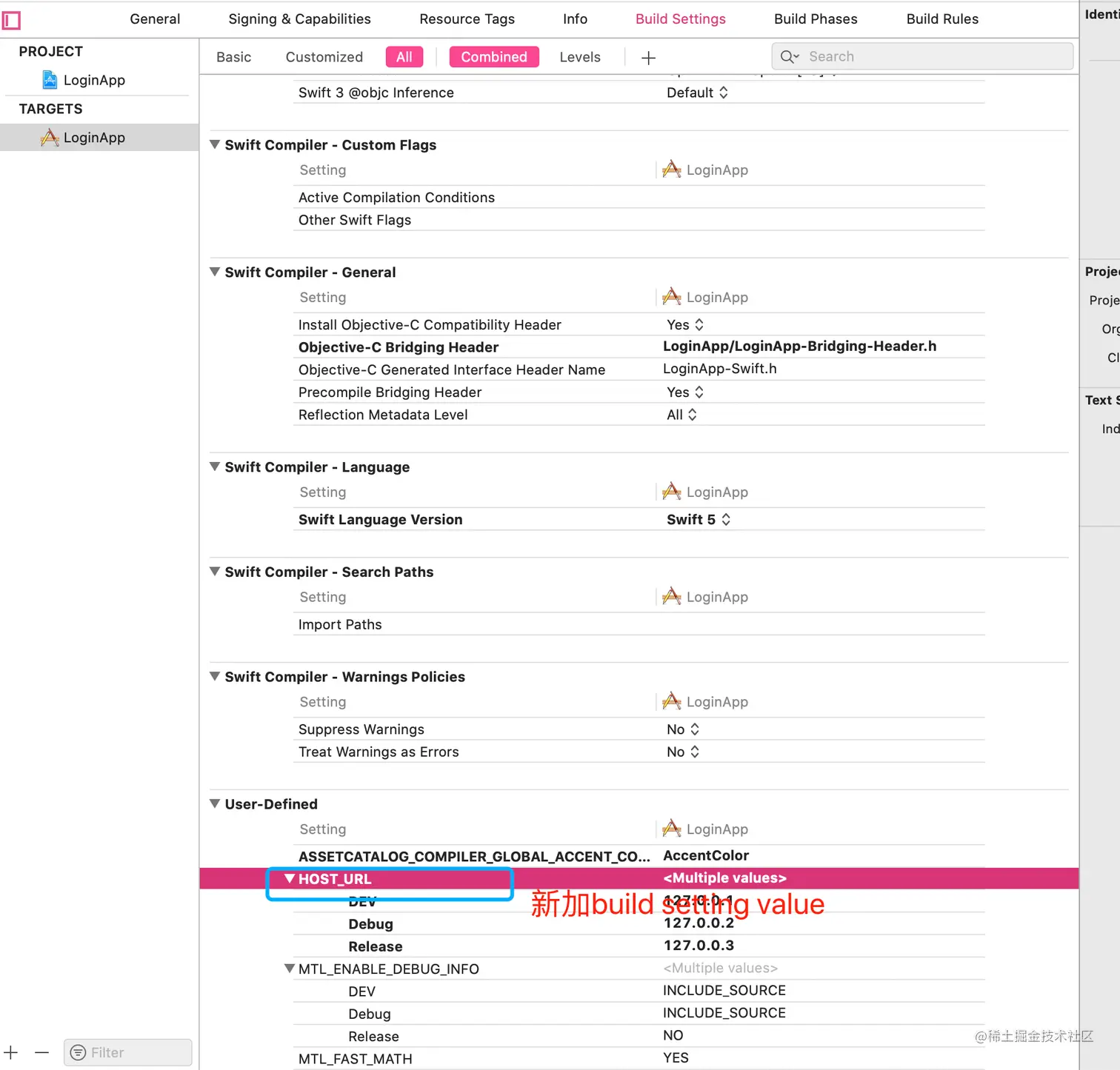The width and height of the screenshot is (1120, 1070).
Task: Collapse Swift Compiler - Warnings Policies section
Action: point(215,676)
